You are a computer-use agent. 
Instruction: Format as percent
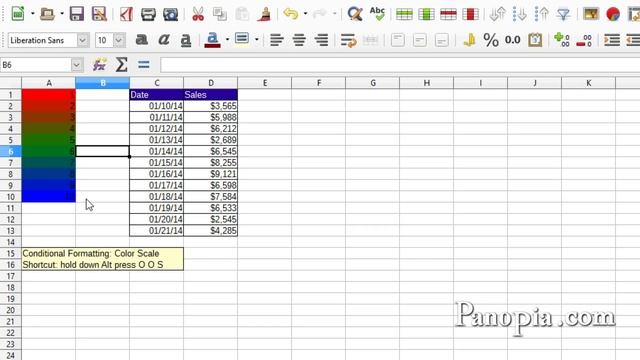491,40
